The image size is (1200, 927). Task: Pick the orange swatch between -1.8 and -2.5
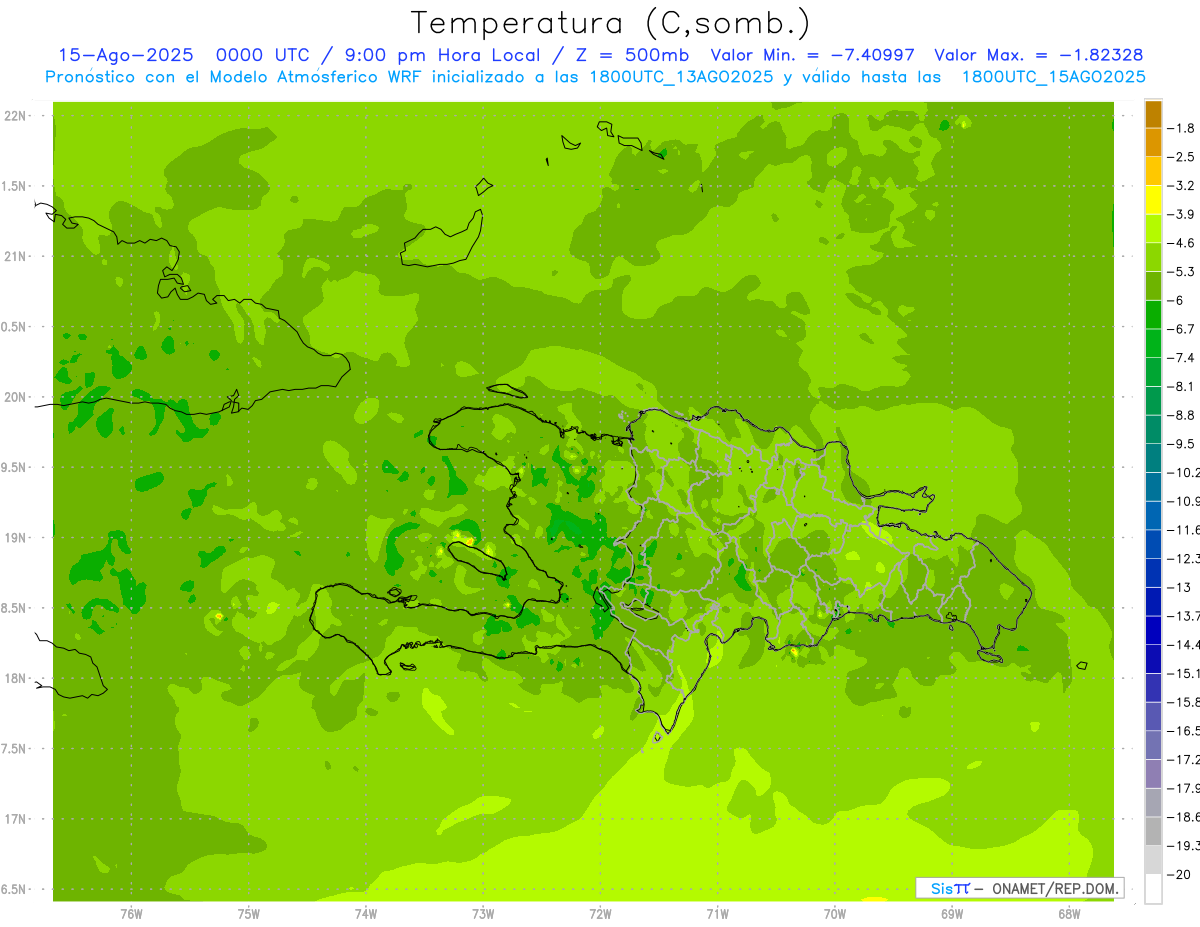pyautogui.click(x=1153, y=143)
